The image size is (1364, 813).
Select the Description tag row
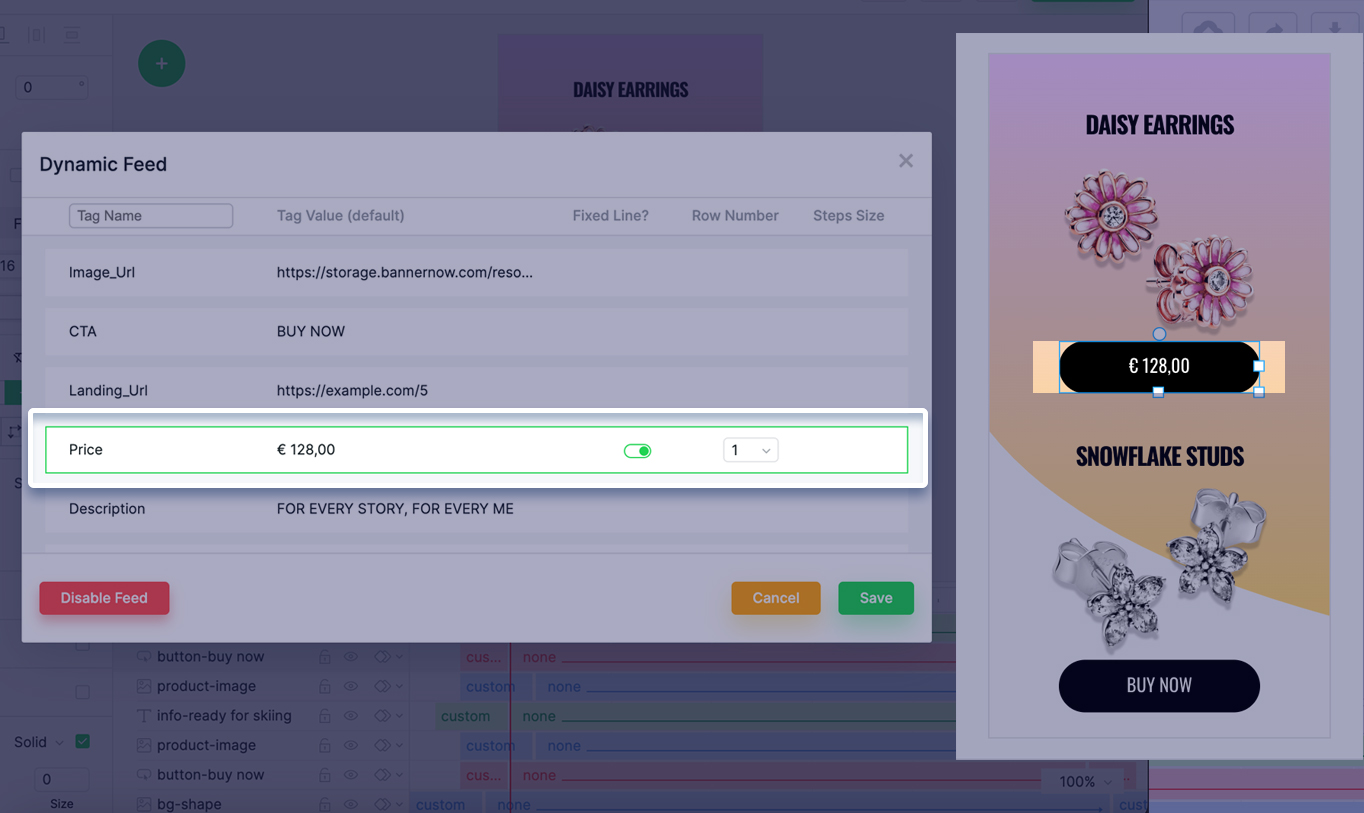coord(477,509)
